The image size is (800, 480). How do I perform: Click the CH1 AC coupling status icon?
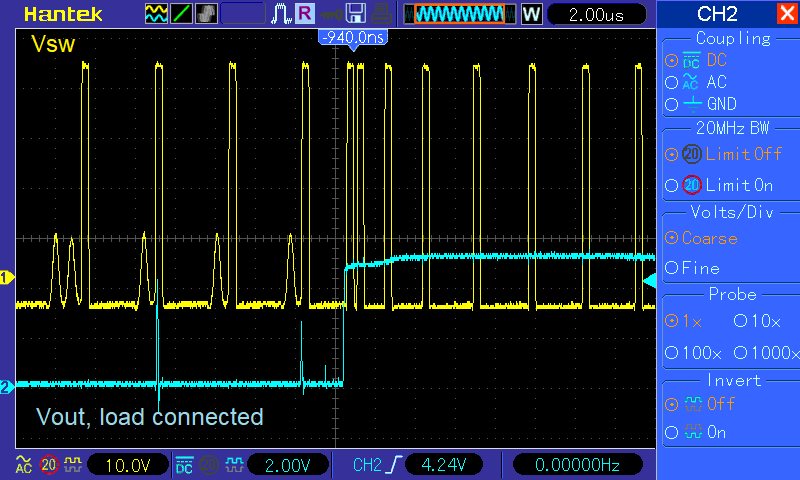point(23,465)
